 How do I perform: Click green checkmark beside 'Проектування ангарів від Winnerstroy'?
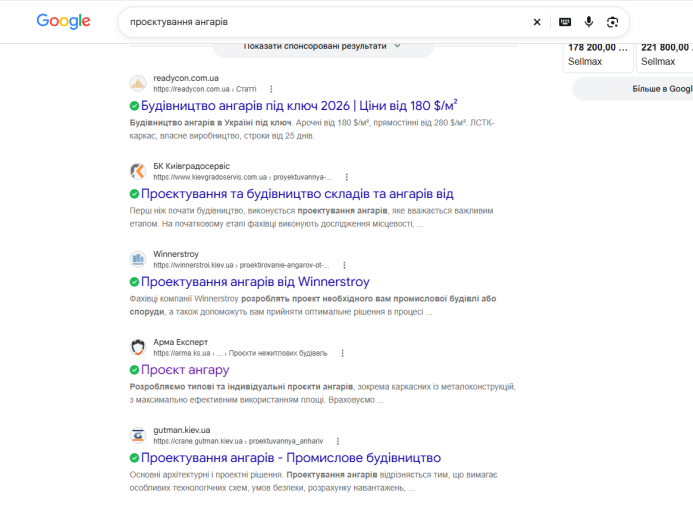pos(134,282)
